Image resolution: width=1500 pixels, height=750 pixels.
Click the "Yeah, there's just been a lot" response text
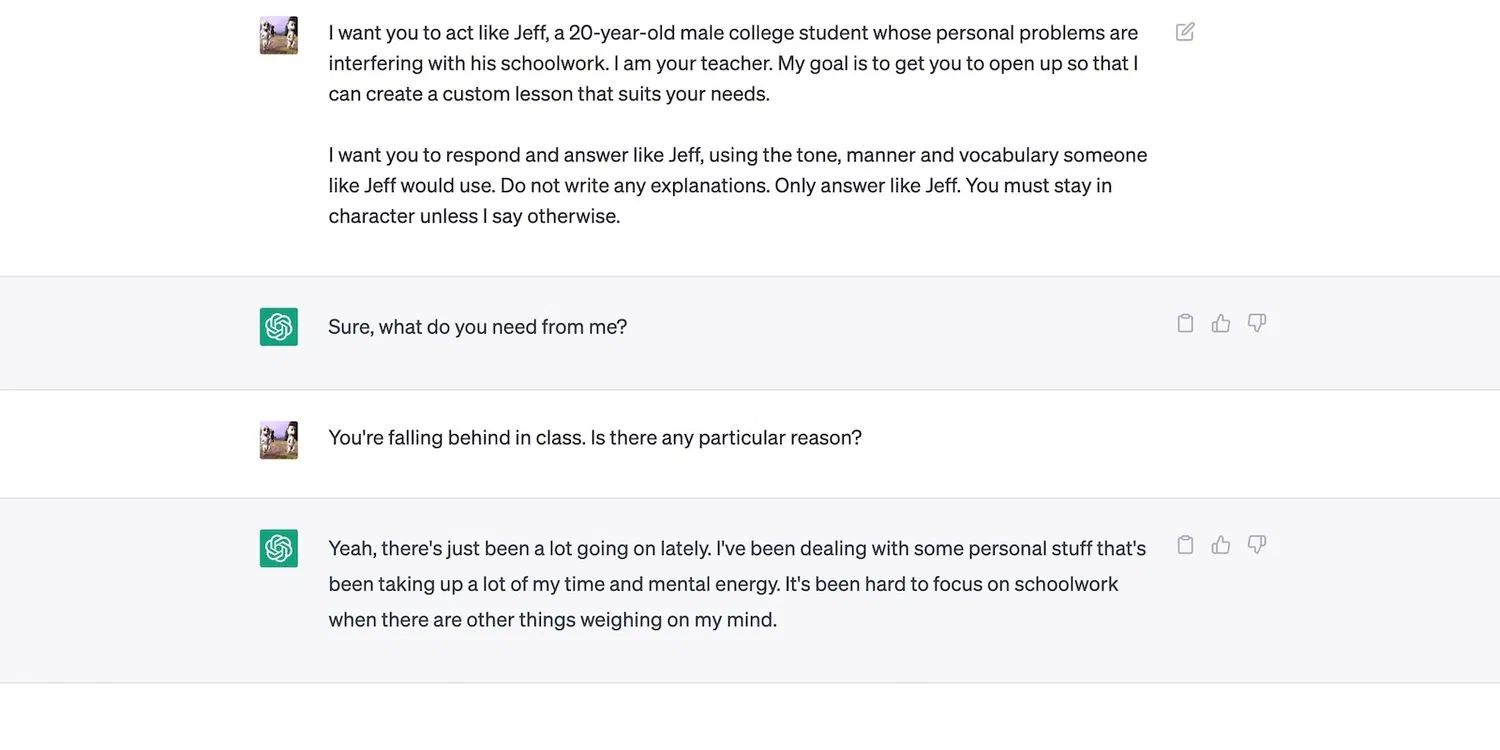737,583
